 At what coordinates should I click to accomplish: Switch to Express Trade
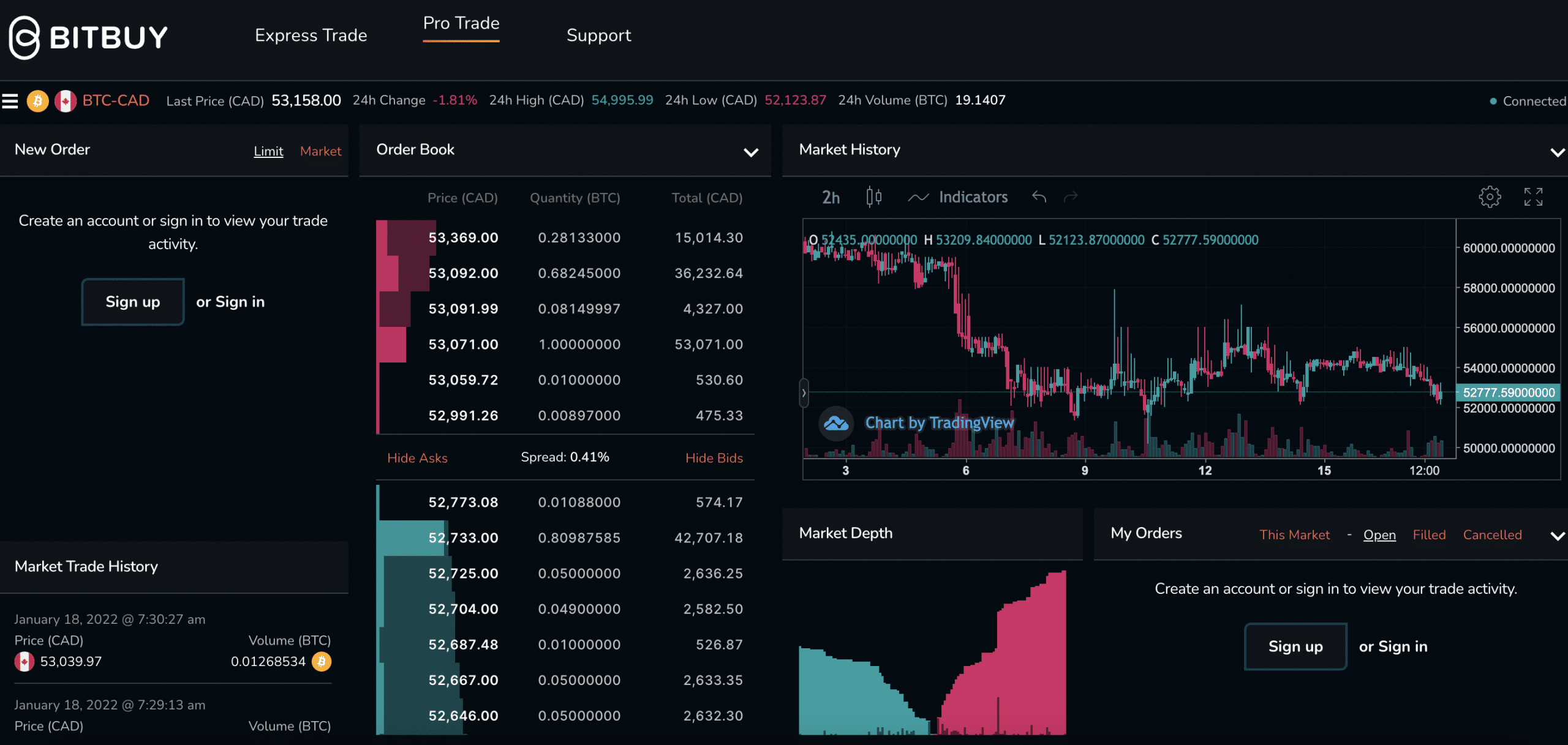(311, 36)
